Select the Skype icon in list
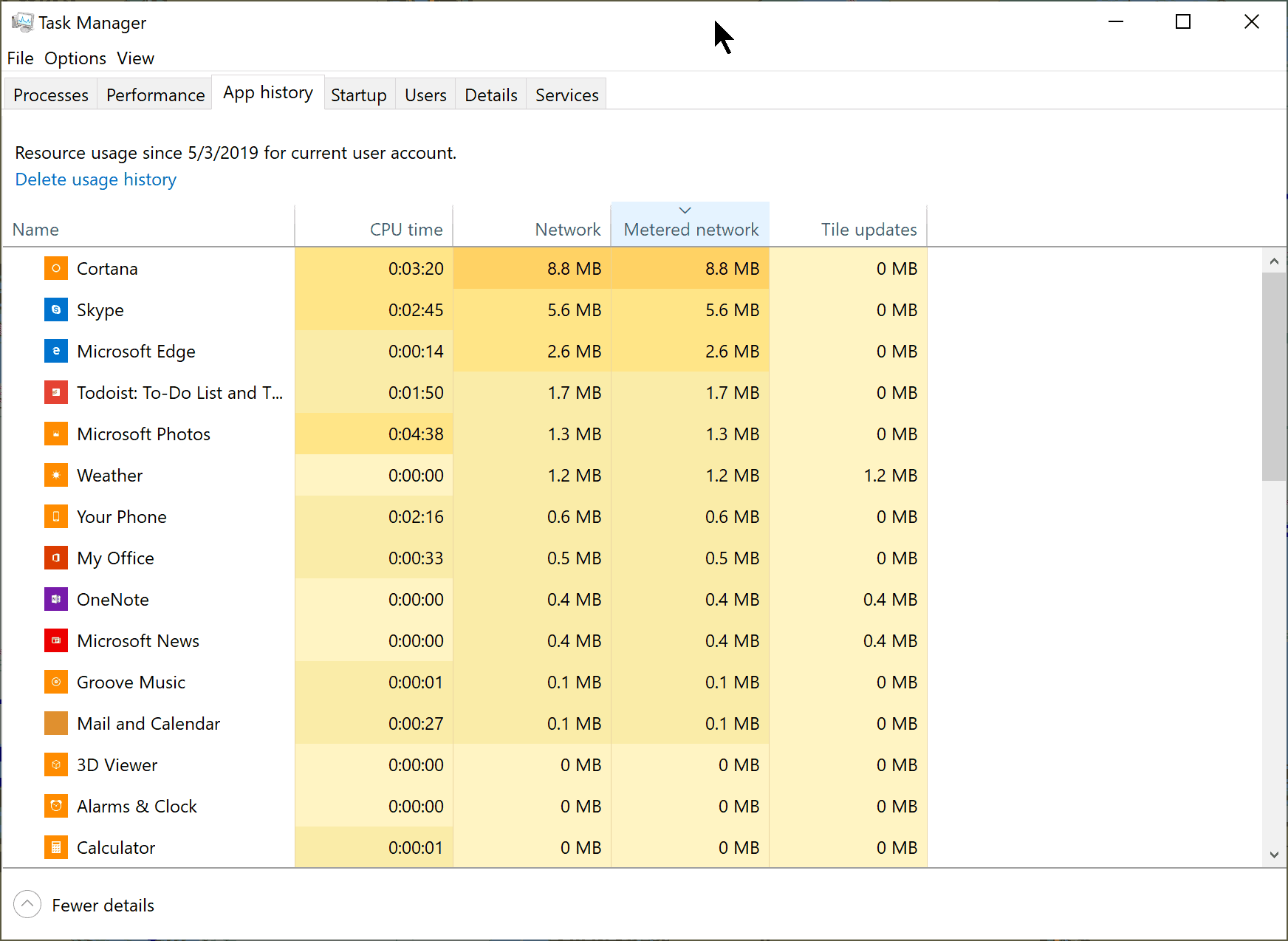The height and width of the screenshot is (941, 1288). pos(56,309)
